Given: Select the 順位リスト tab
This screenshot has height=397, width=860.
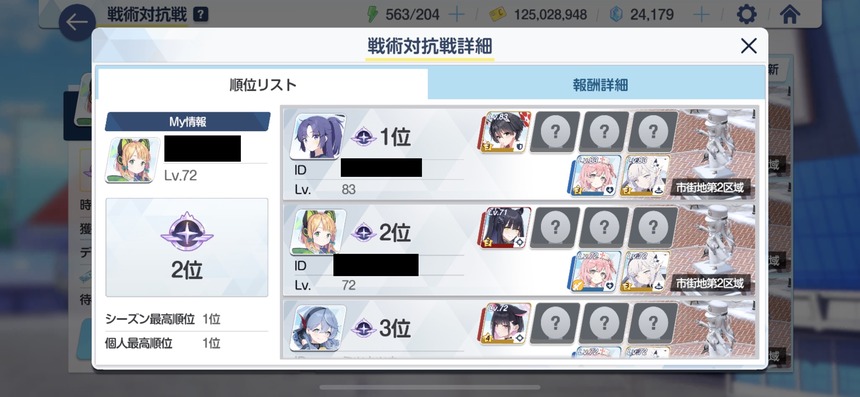Looking at the screenshot, I should pos(263,85).
